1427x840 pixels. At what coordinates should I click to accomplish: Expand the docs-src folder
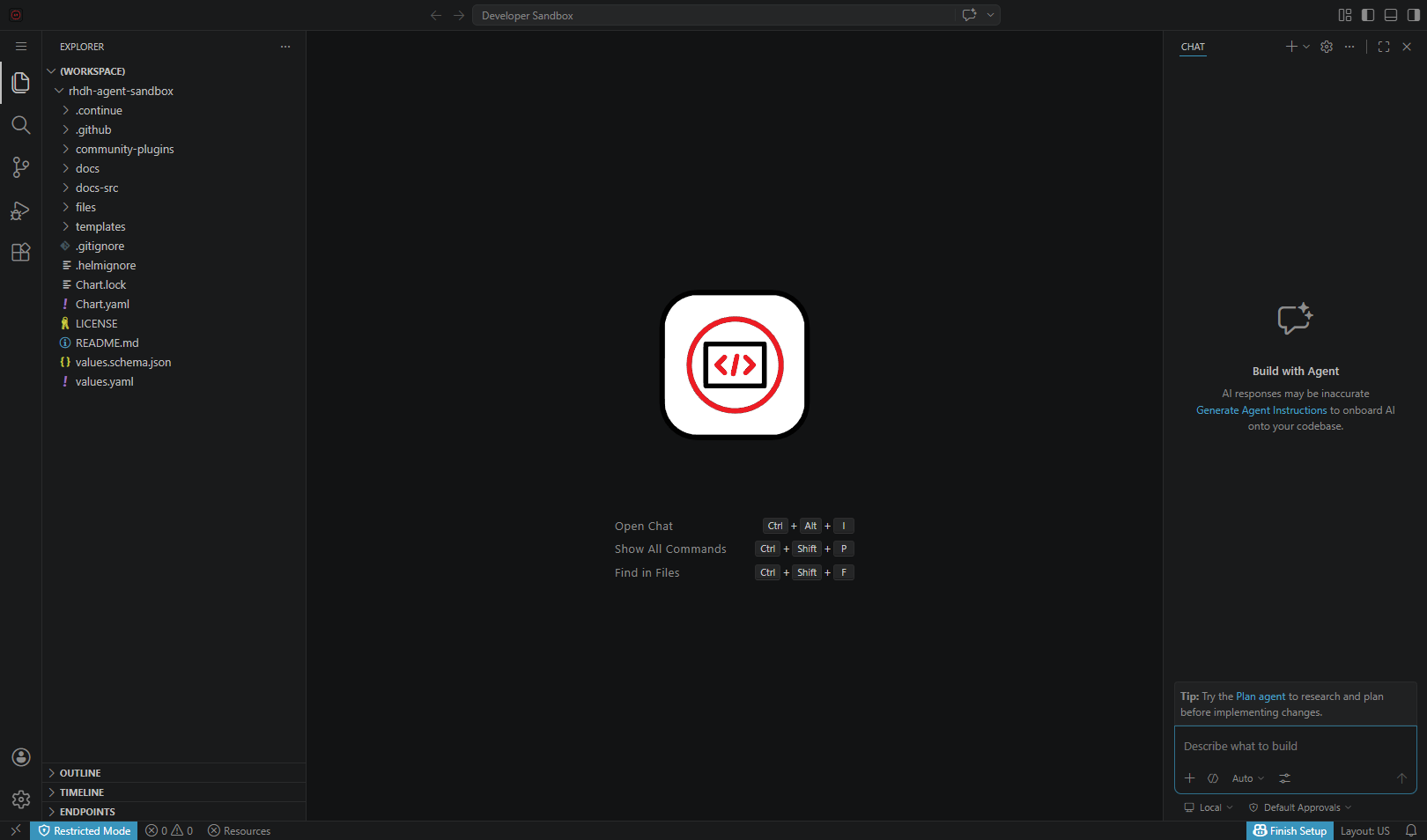click(x=174, y=188)
